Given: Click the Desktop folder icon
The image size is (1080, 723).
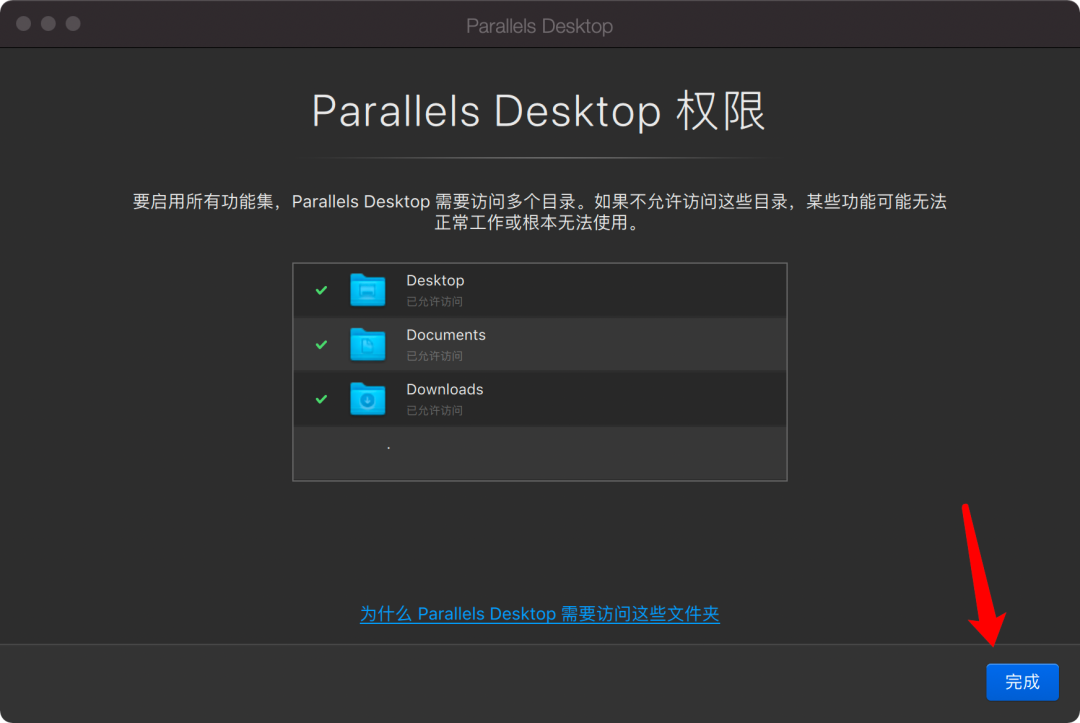Looking at the screenshot, I should tap(367, 290).
